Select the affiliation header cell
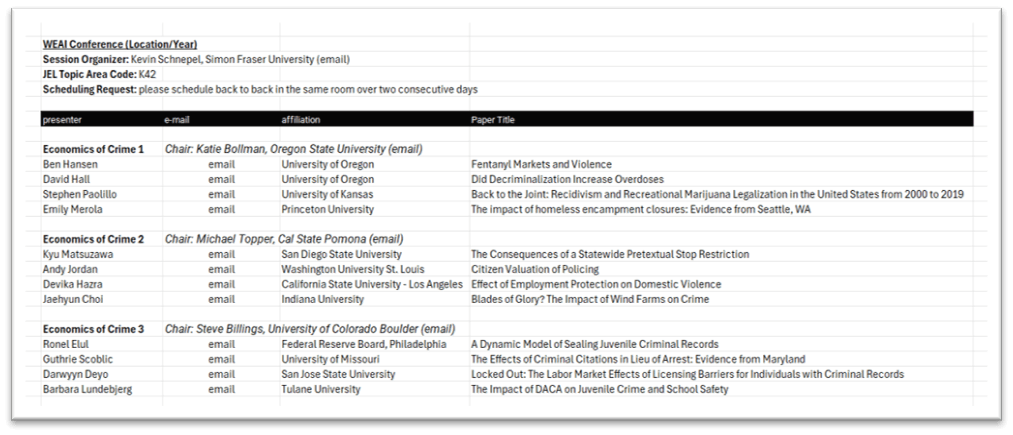The width and height of the screenshot is (1013, 435). pyautogui.click(x=300, y=120)
